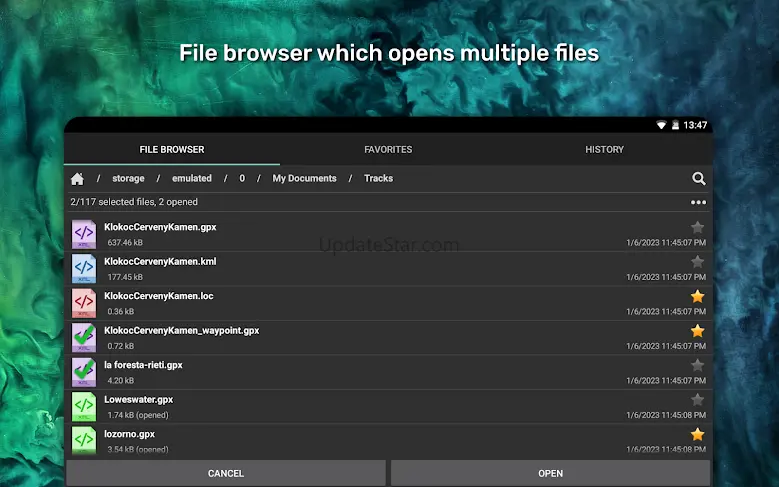Jump to the storage breadcrumb folder

[128, 179]
